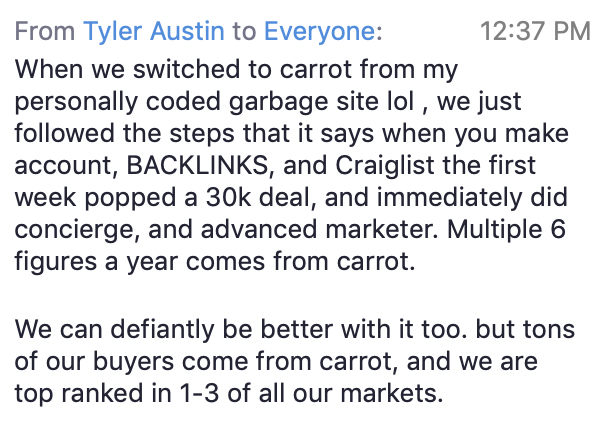Click the word defiantly in second paragraph
Image resolution: width=598 pixels, height=424 pixels.
pyautogui.click(x=162, y=329)
